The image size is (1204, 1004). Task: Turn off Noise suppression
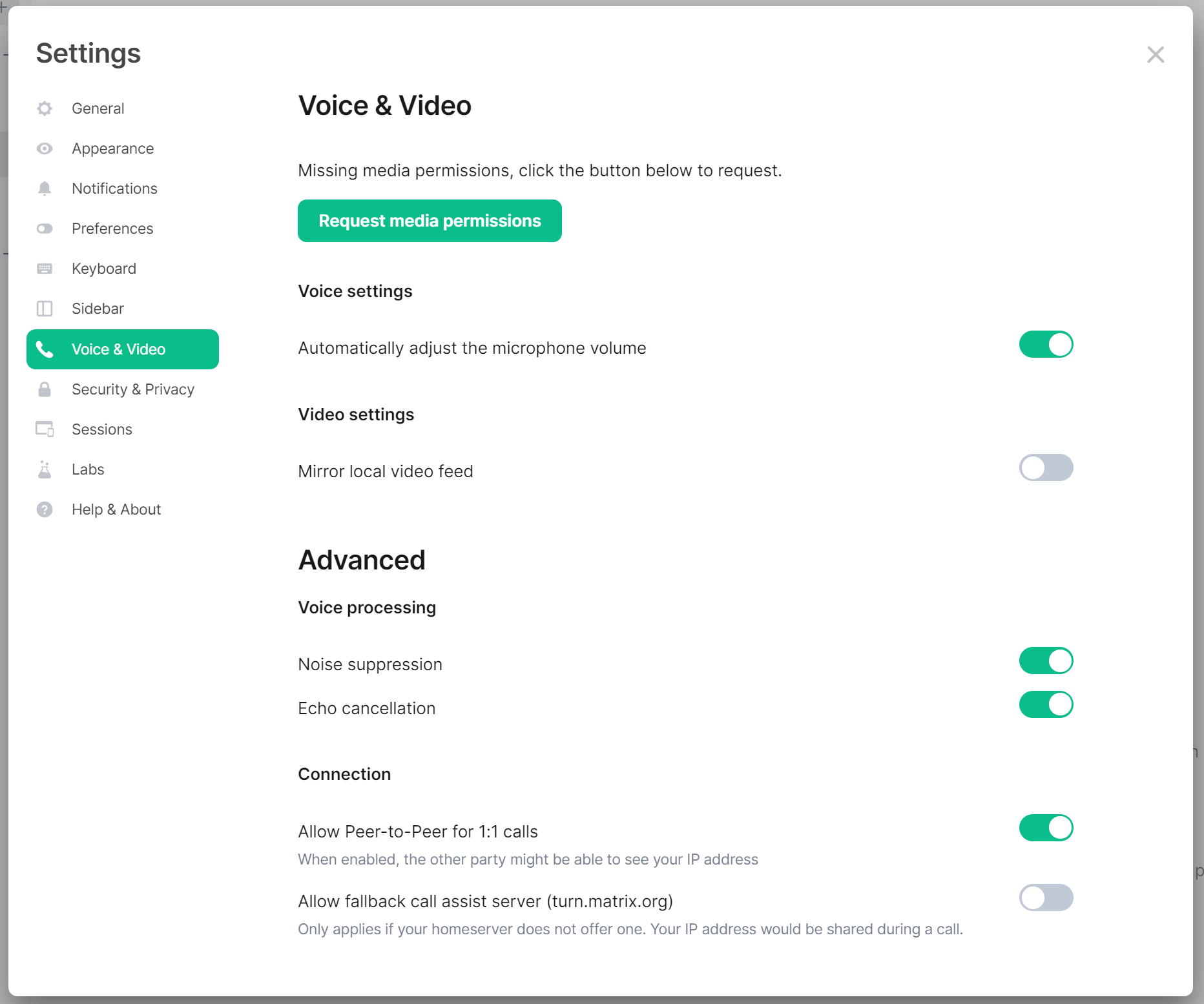[x=1046, y=661]
